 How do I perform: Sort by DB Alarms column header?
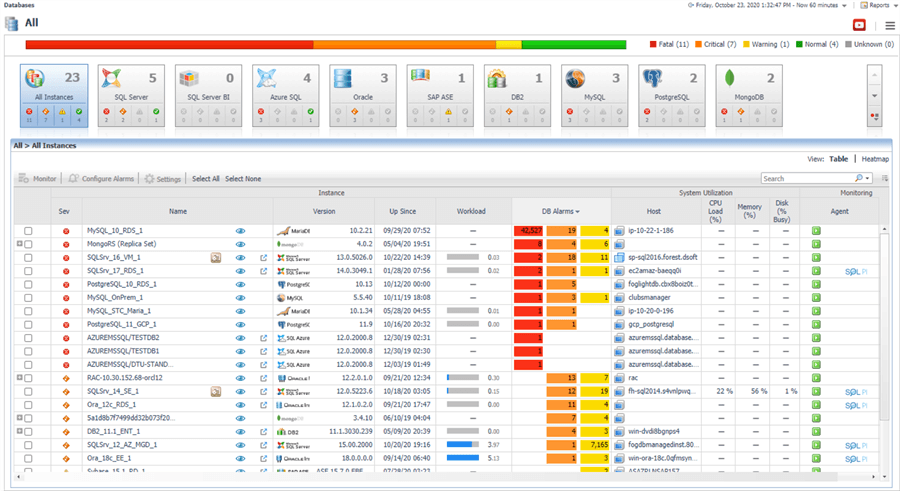[x=561, y=211]
